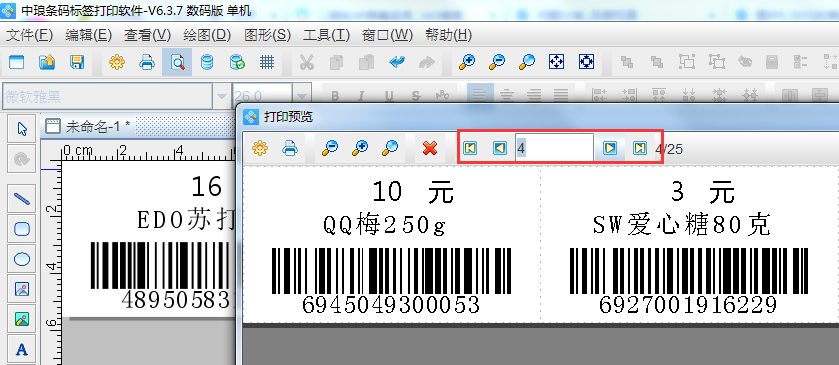This screenshot has width=839, height=365.
Task: Zoom in within print preview window
Action: pyautogui.click(x=360, y=148)
